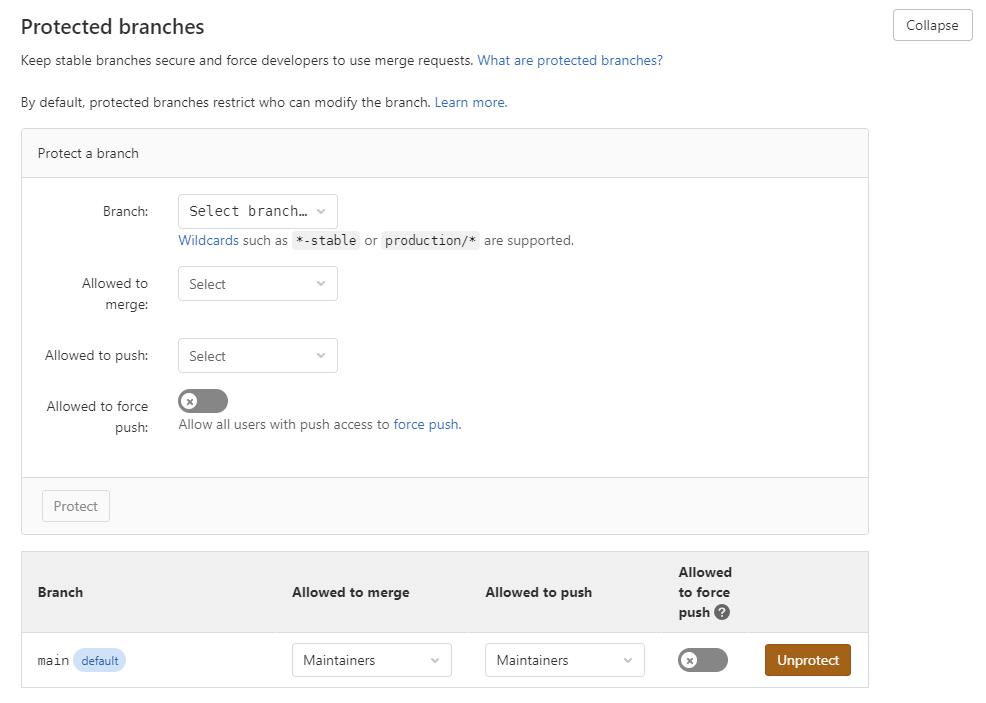Click the default badge next to main
The height and width of the screenshot is (703, 986).
pos(100,660)
